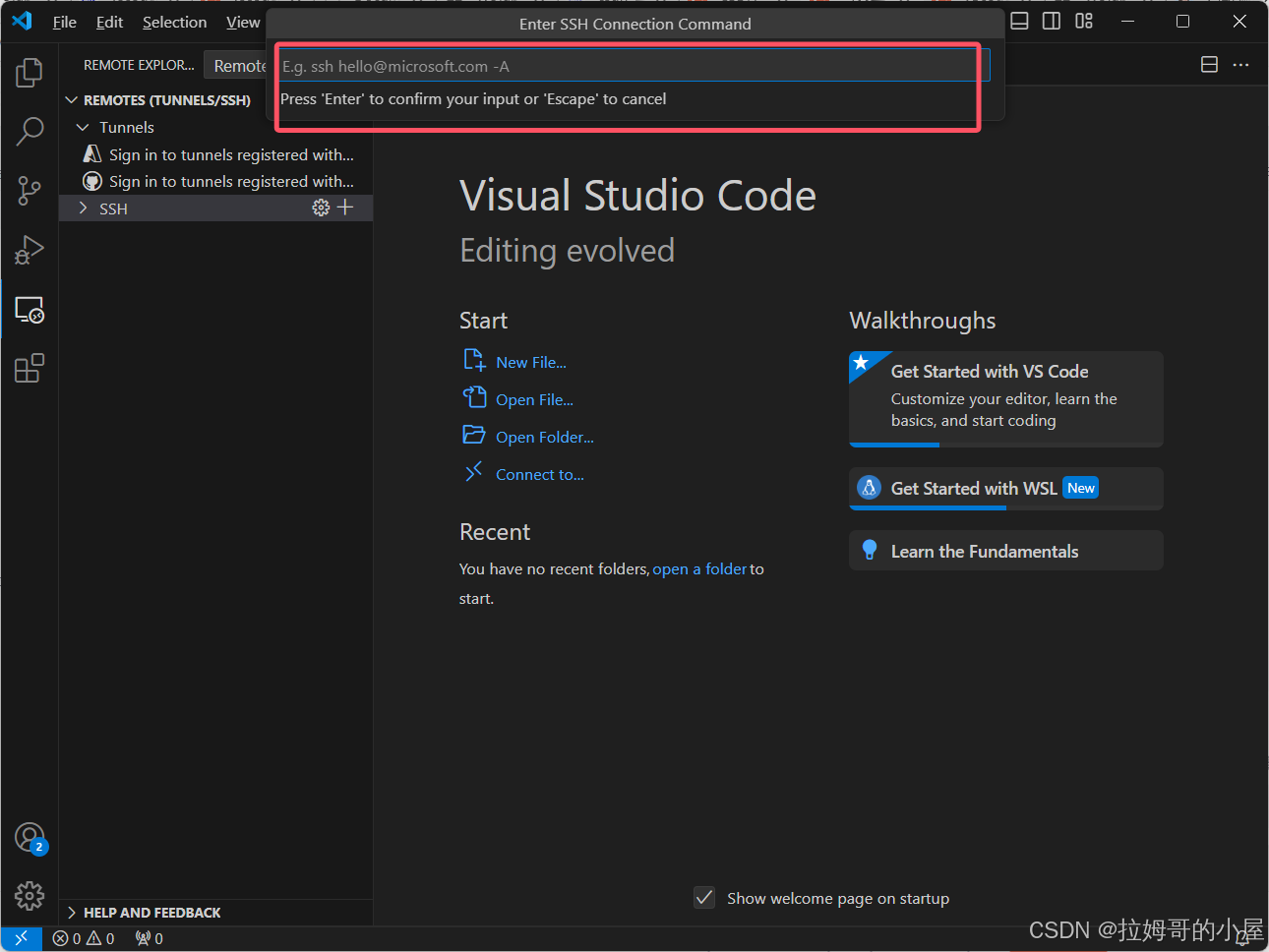Screen dimensions: 1269x952
Task: Open the Accounts menu icon
Action: [x=30, y=838]
